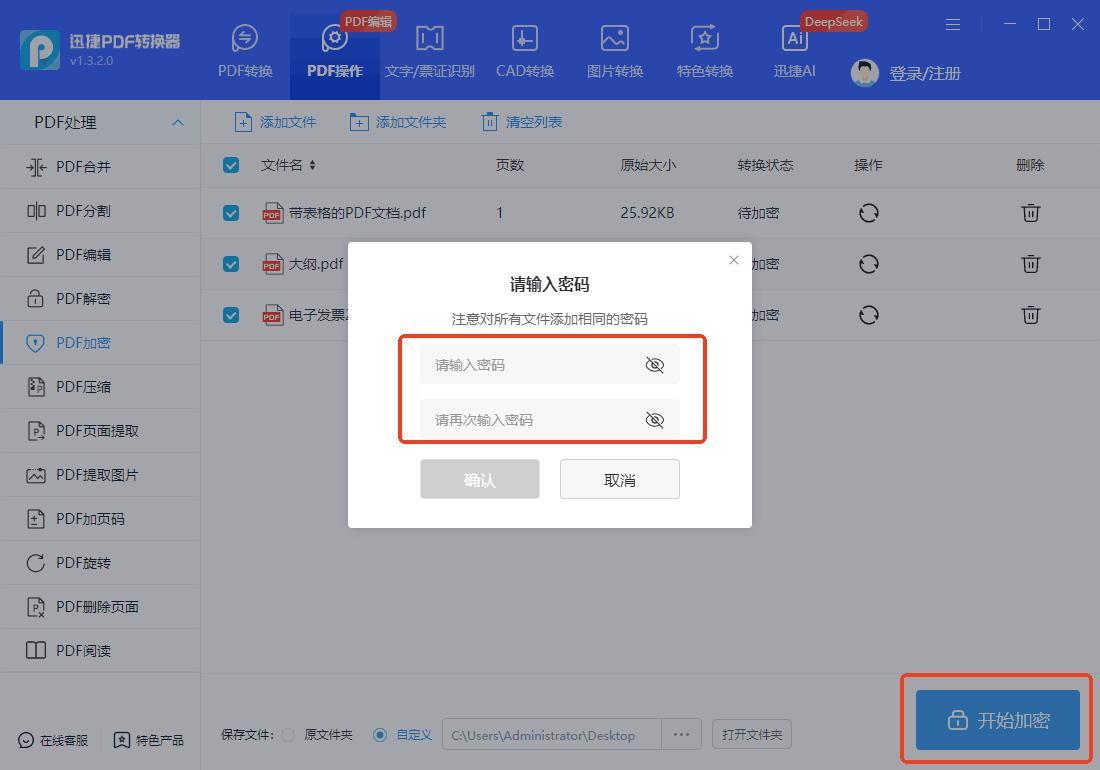Image resolution: width=1100 pixels, height=770 pixels.
Task: Click 取消 to dismiss password dialog
Action: [x=619, y=480]
